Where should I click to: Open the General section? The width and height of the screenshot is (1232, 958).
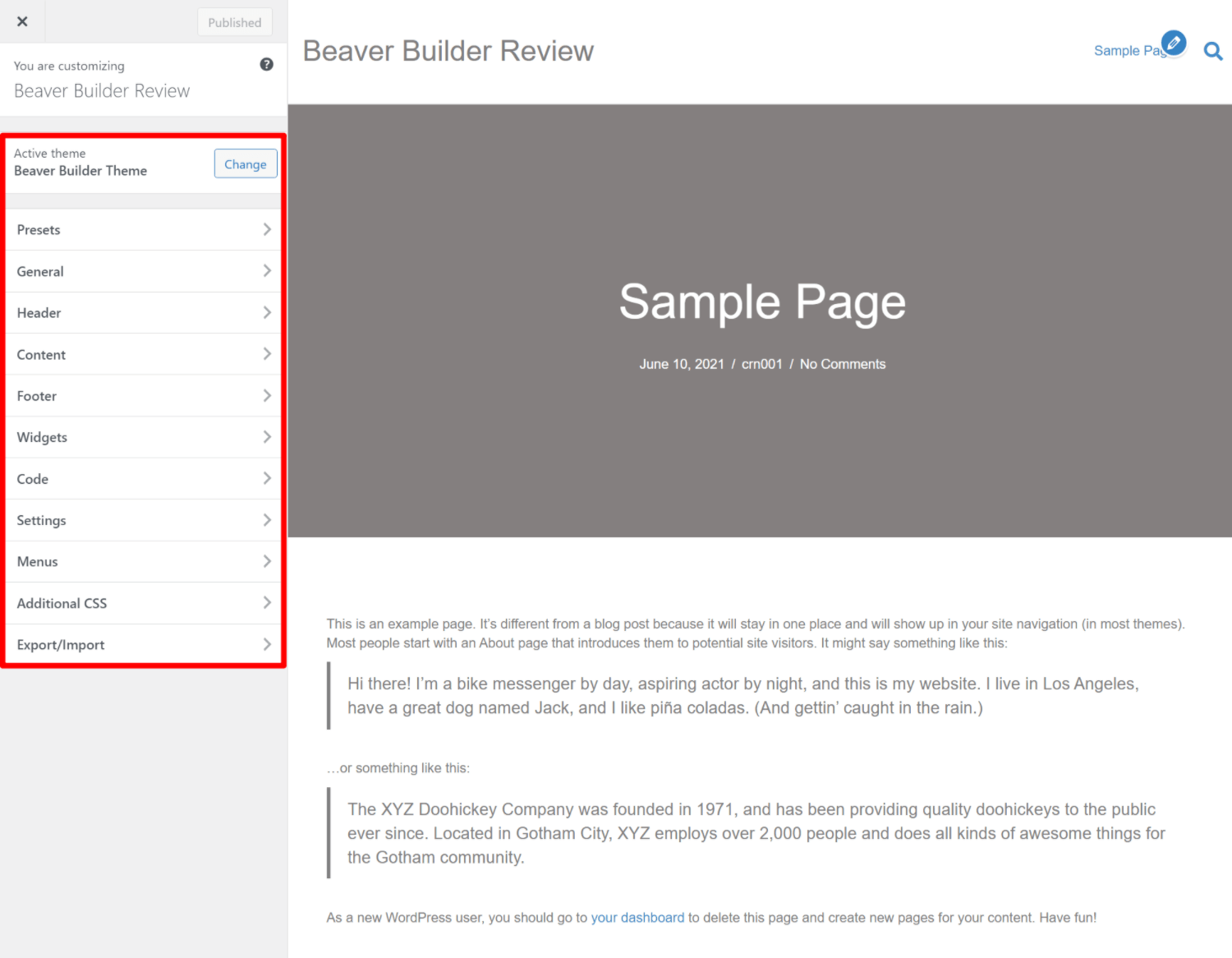[144, 271]
